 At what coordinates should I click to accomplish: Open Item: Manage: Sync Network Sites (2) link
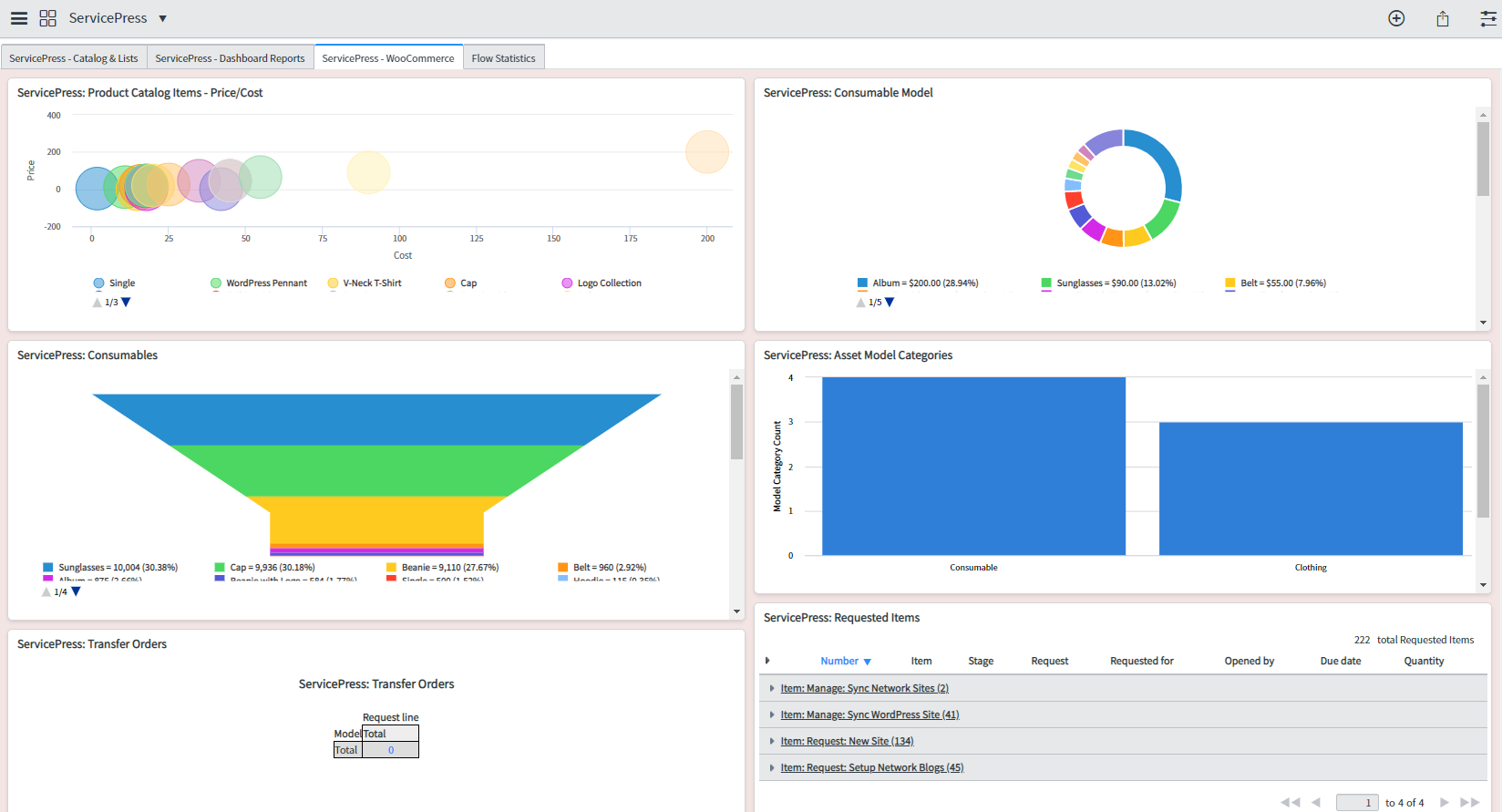tap(864, 688)
